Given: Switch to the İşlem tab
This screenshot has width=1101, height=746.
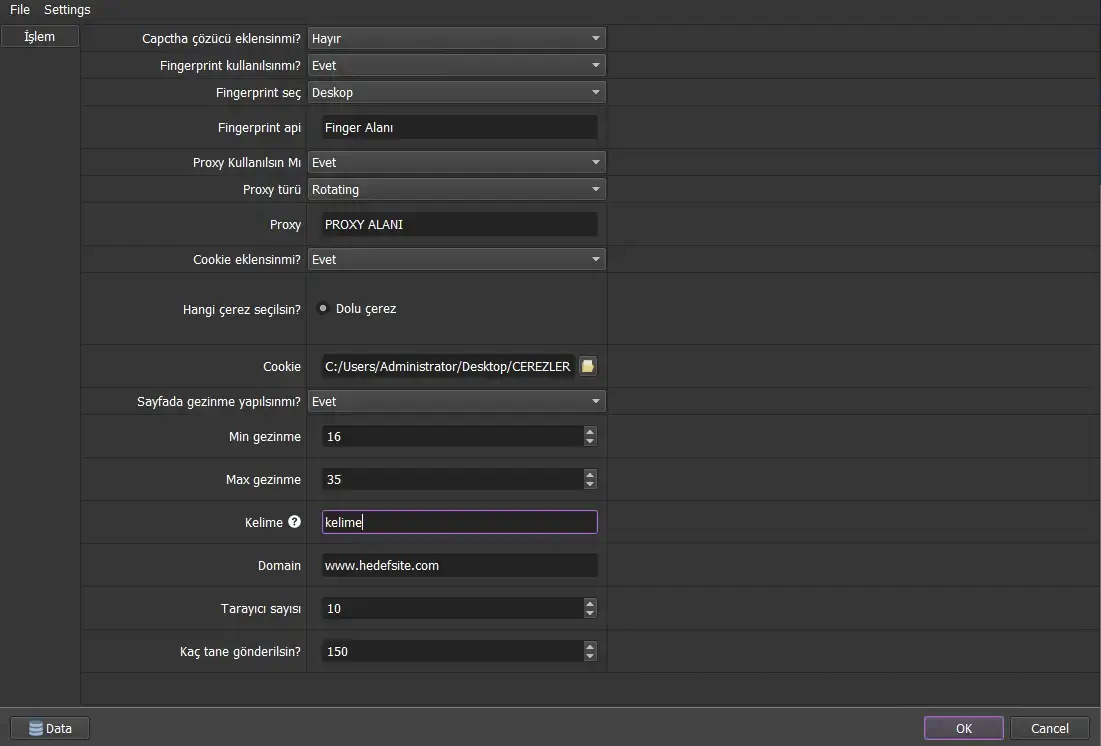Looking at the screenshot, I should coord(40,37).
